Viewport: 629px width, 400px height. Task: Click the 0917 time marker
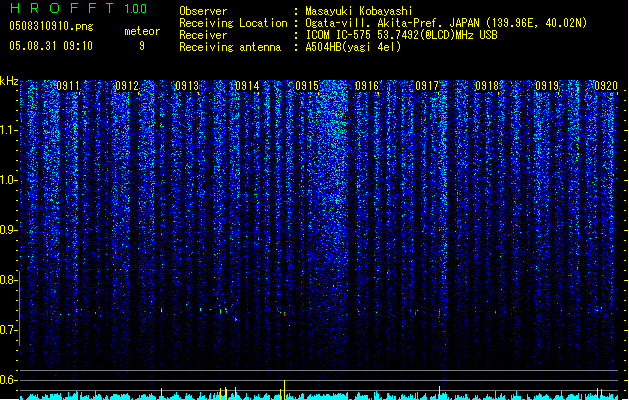click(x=427, y=86)
